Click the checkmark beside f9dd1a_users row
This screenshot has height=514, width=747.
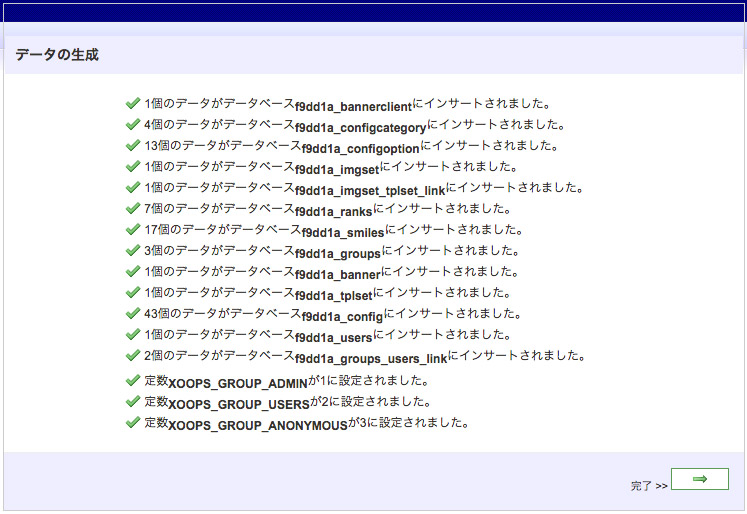click(x=132, y=334)
